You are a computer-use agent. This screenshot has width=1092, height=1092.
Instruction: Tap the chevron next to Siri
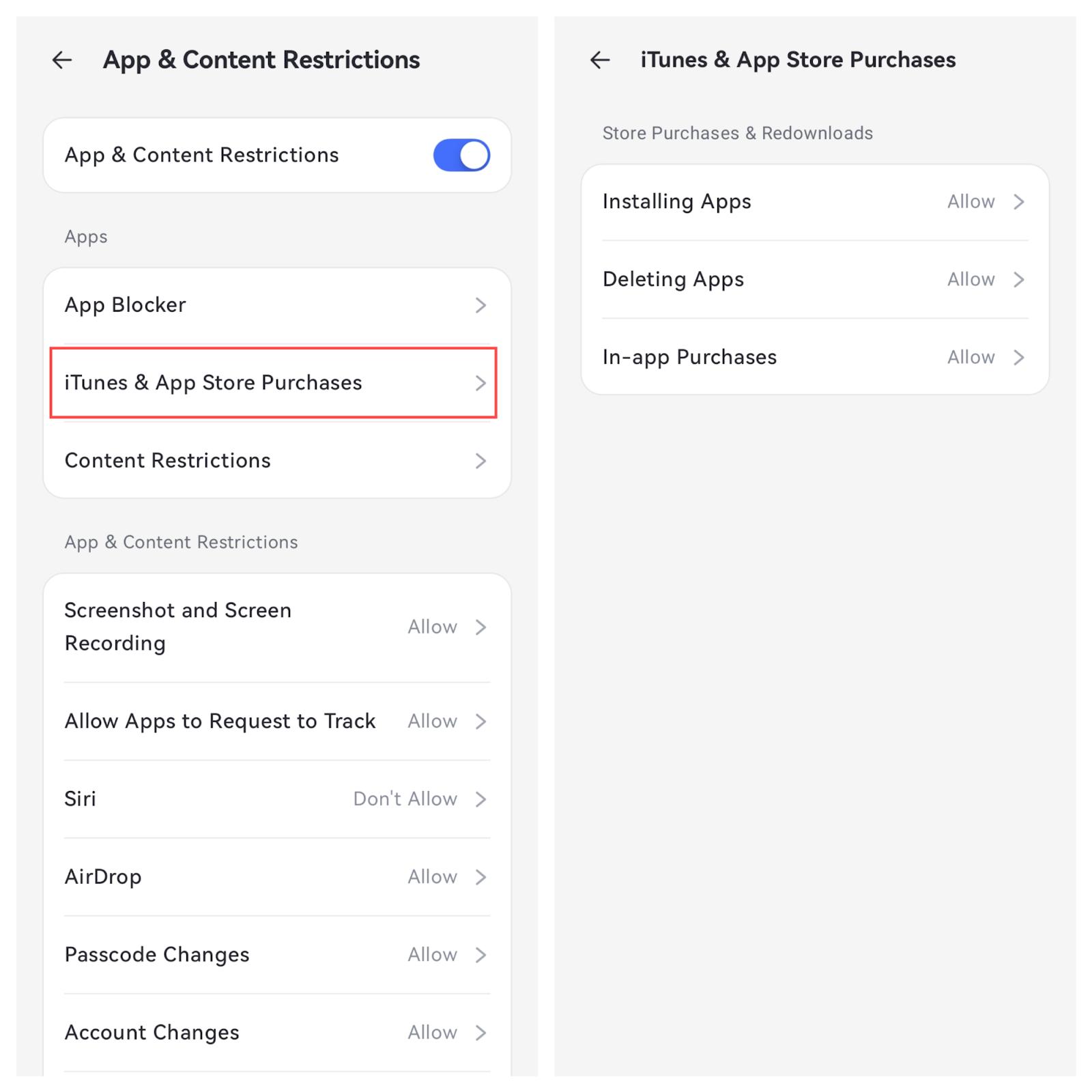point(480,799)
